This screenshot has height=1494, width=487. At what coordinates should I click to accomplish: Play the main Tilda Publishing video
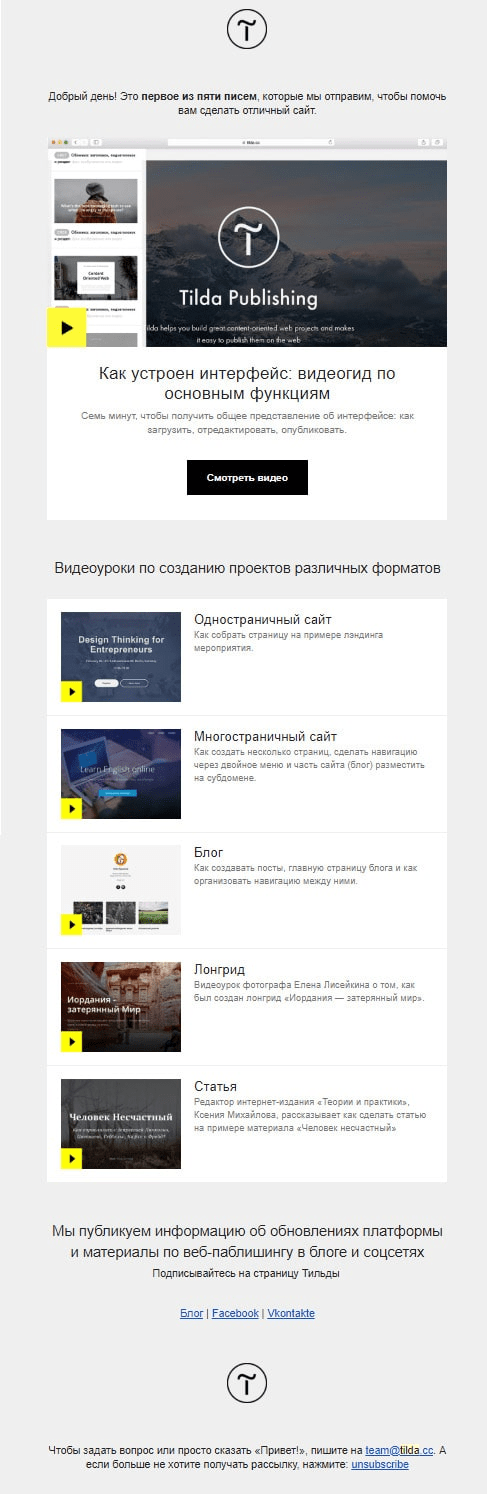(67, 327)
